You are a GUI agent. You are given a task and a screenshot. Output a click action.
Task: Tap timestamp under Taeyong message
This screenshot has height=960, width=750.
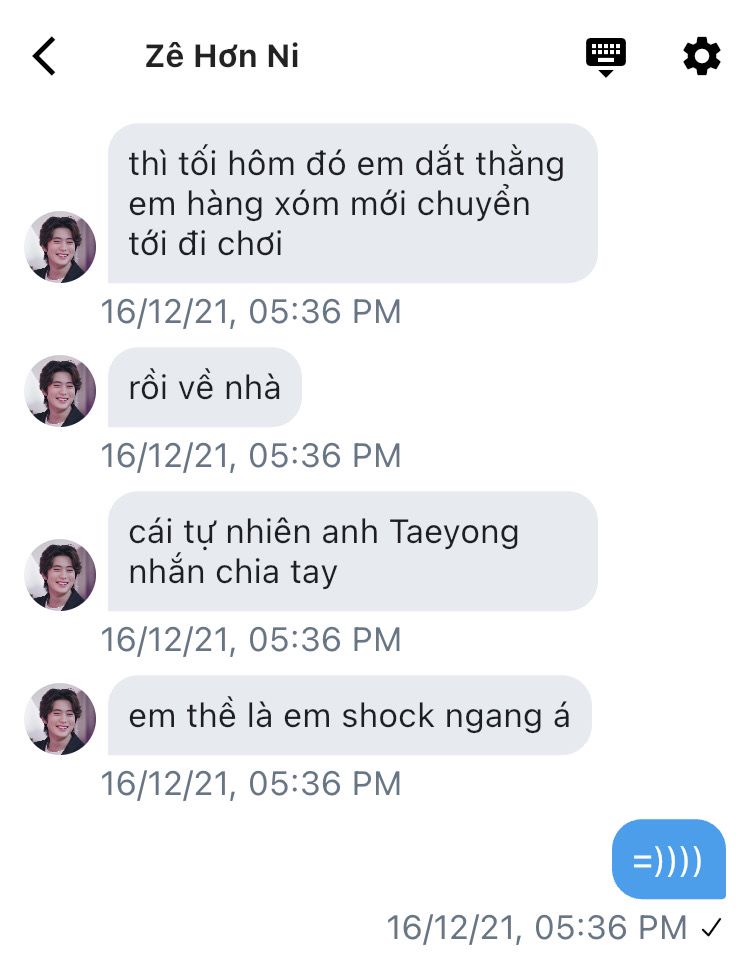(x=251, y=640)
